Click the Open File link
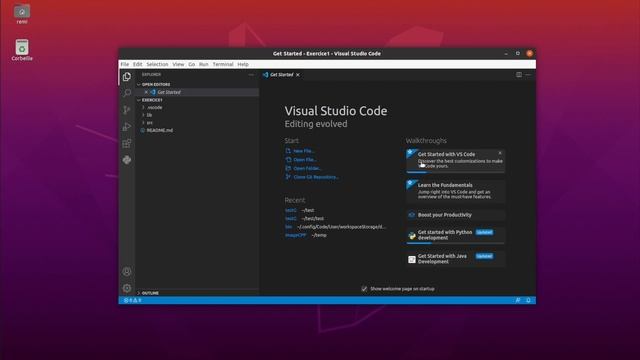Image resolution: width=640 pixels, height=360 pixels. tap(305, 160)
